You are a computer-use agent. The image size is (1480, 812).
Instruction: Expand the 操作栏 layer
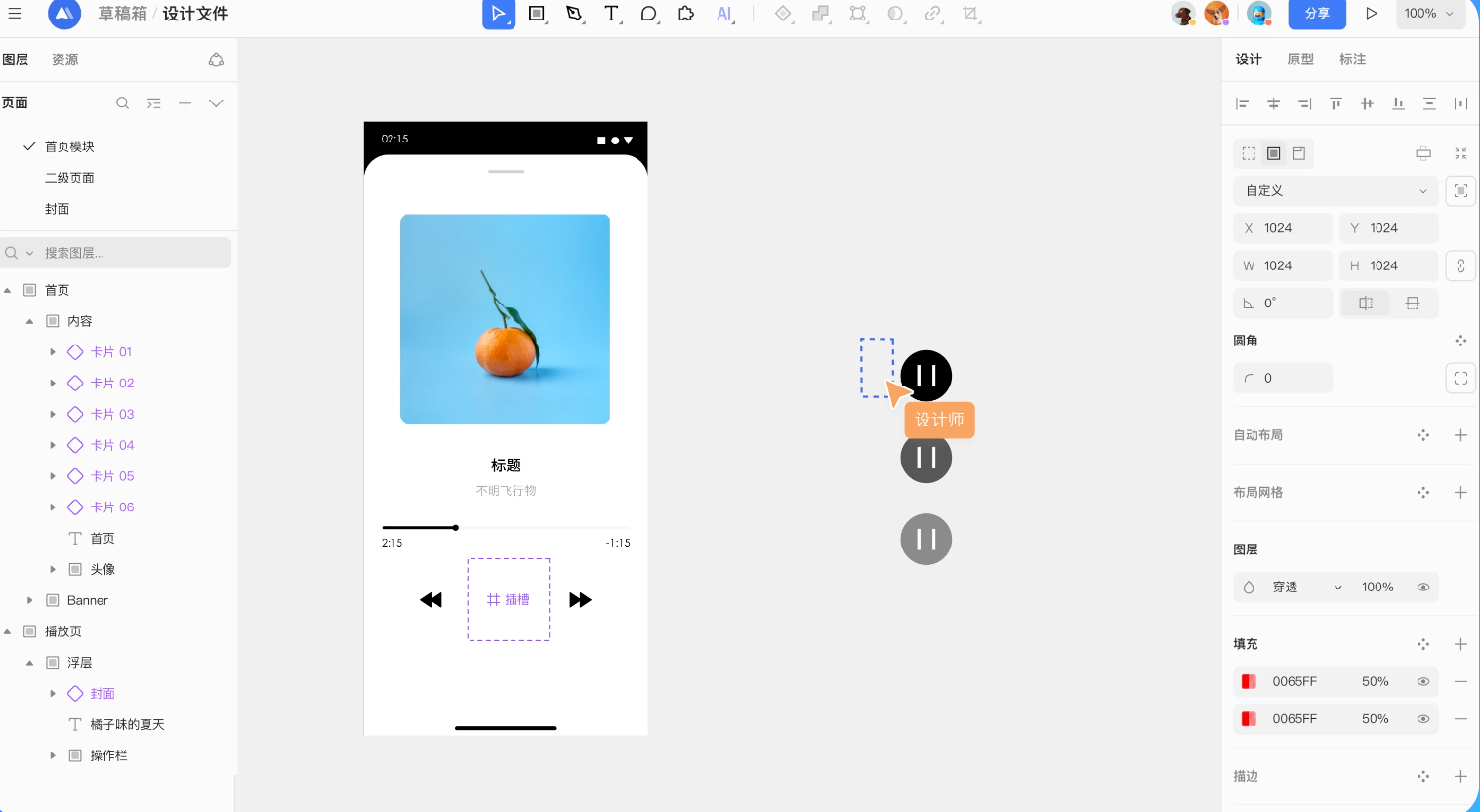coord(53,756)
